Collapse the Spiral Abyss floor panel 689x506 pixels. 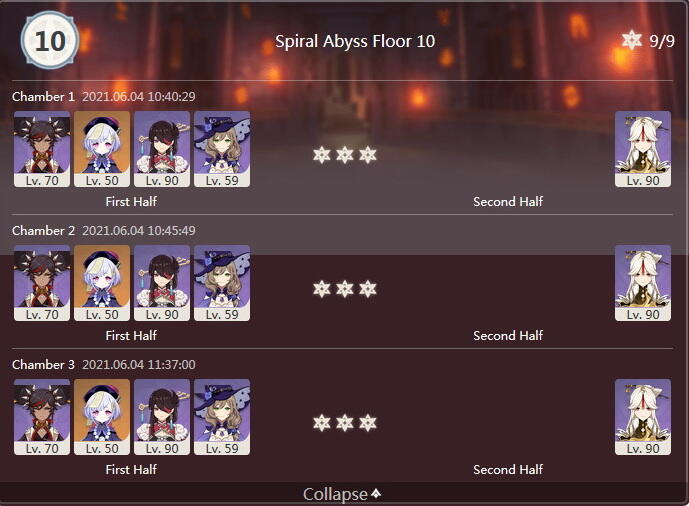coord(343,494)
